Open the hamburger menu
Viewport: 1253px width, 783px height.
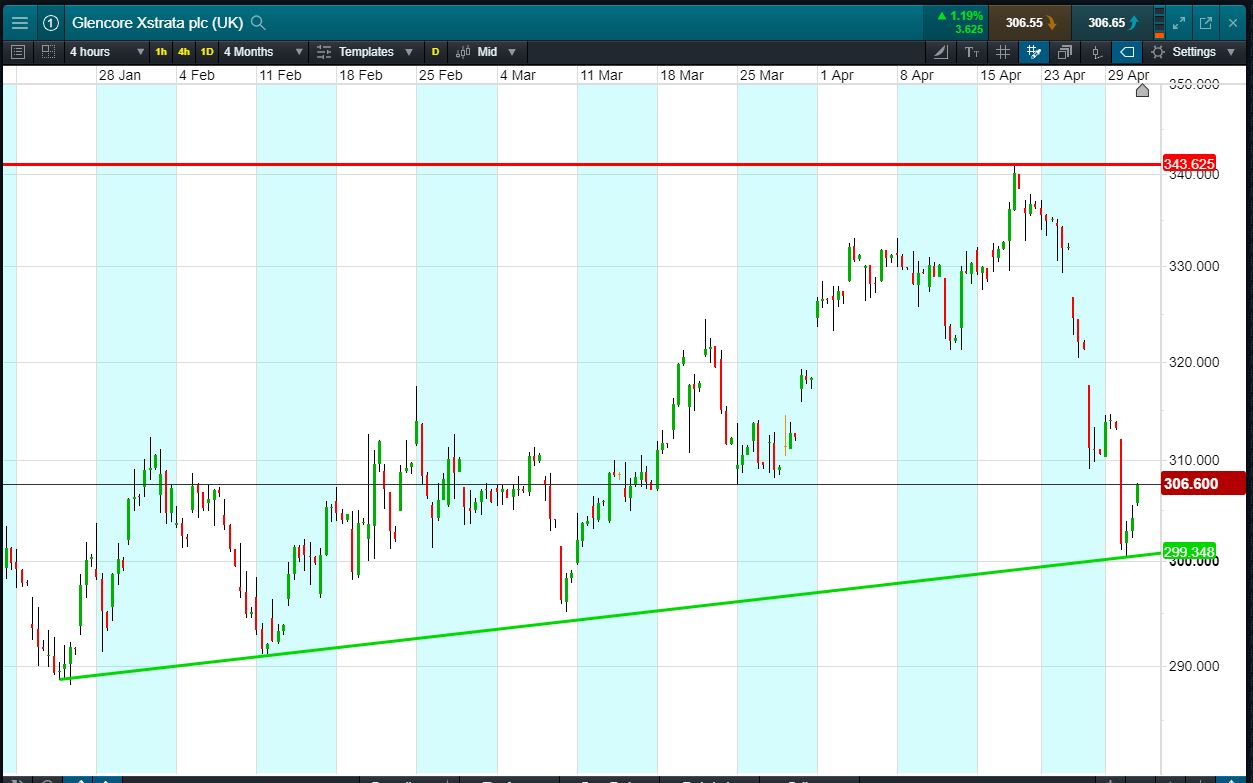pos(19,22)
